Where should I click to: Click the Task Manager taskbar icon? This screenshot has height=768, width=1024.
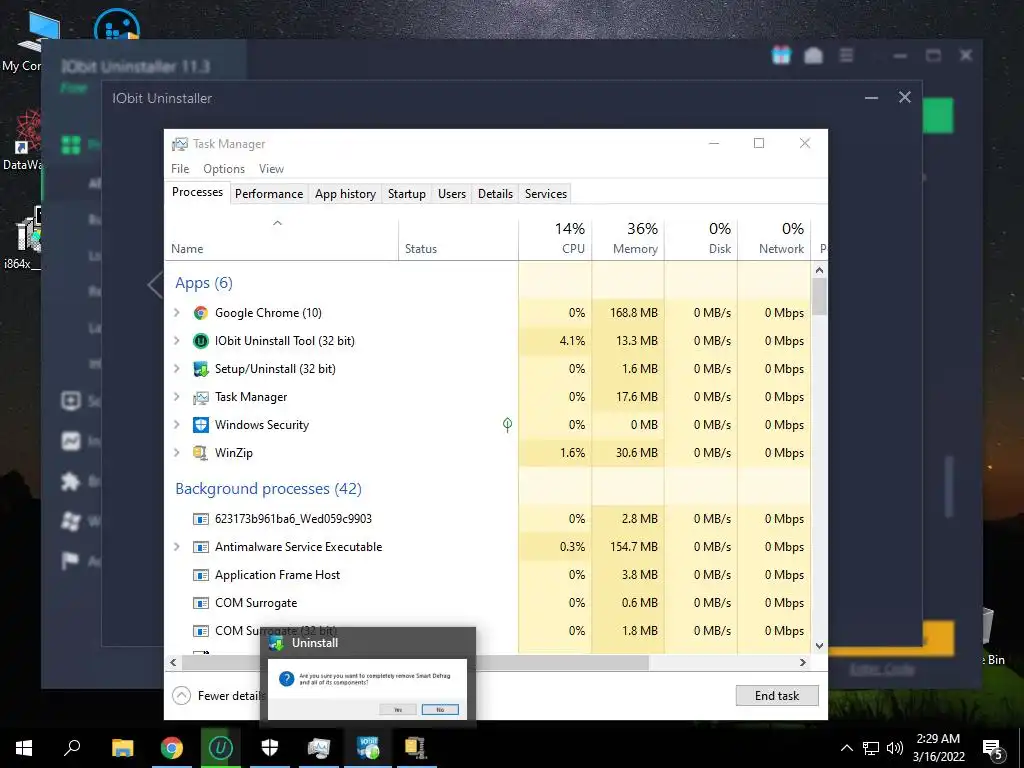(319, 748)
